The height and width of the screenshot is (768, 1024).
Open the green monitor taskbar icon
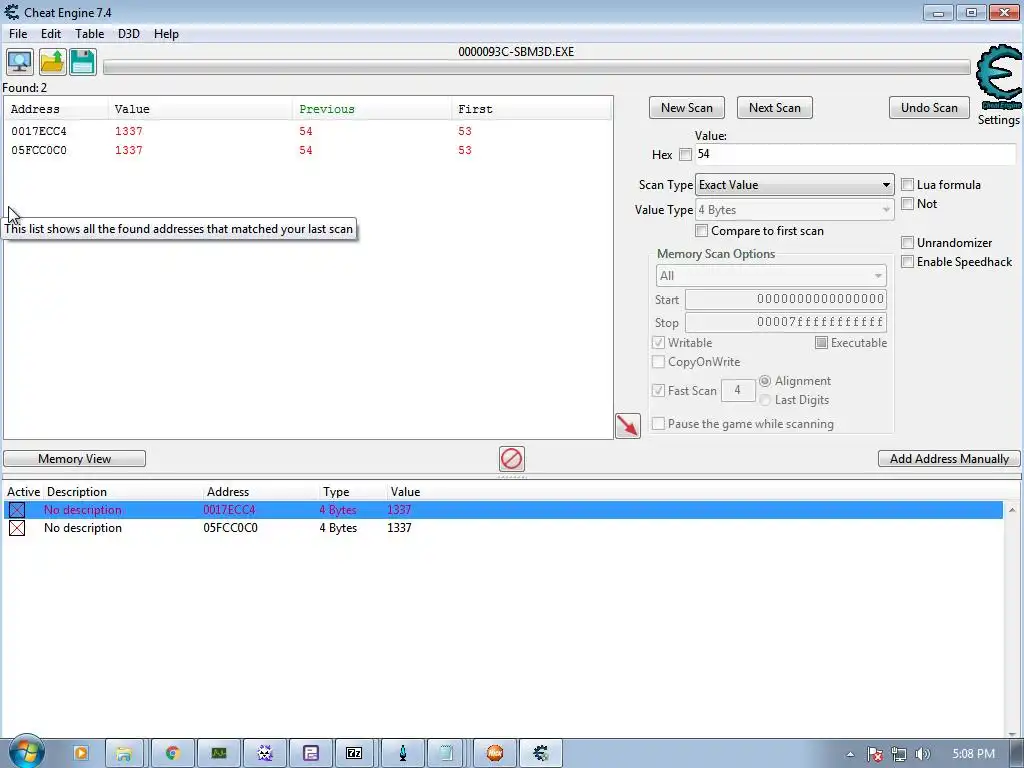pos(219,753)
